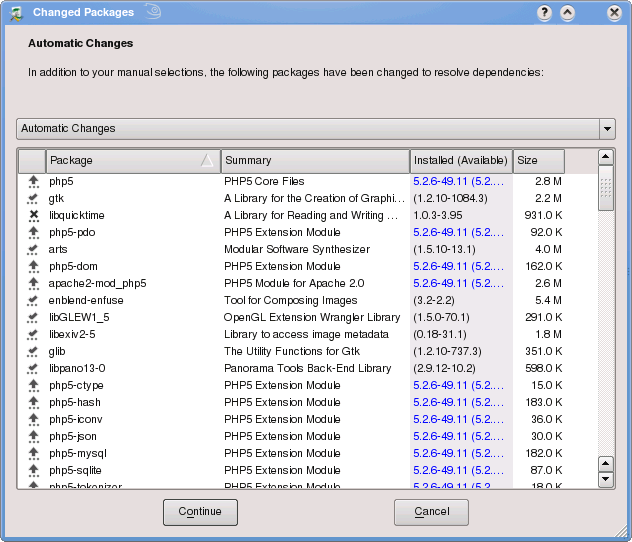This screenshot has height=542, width=632.
Task: Select the php5-mysql package name
Action: pos(78,454)
